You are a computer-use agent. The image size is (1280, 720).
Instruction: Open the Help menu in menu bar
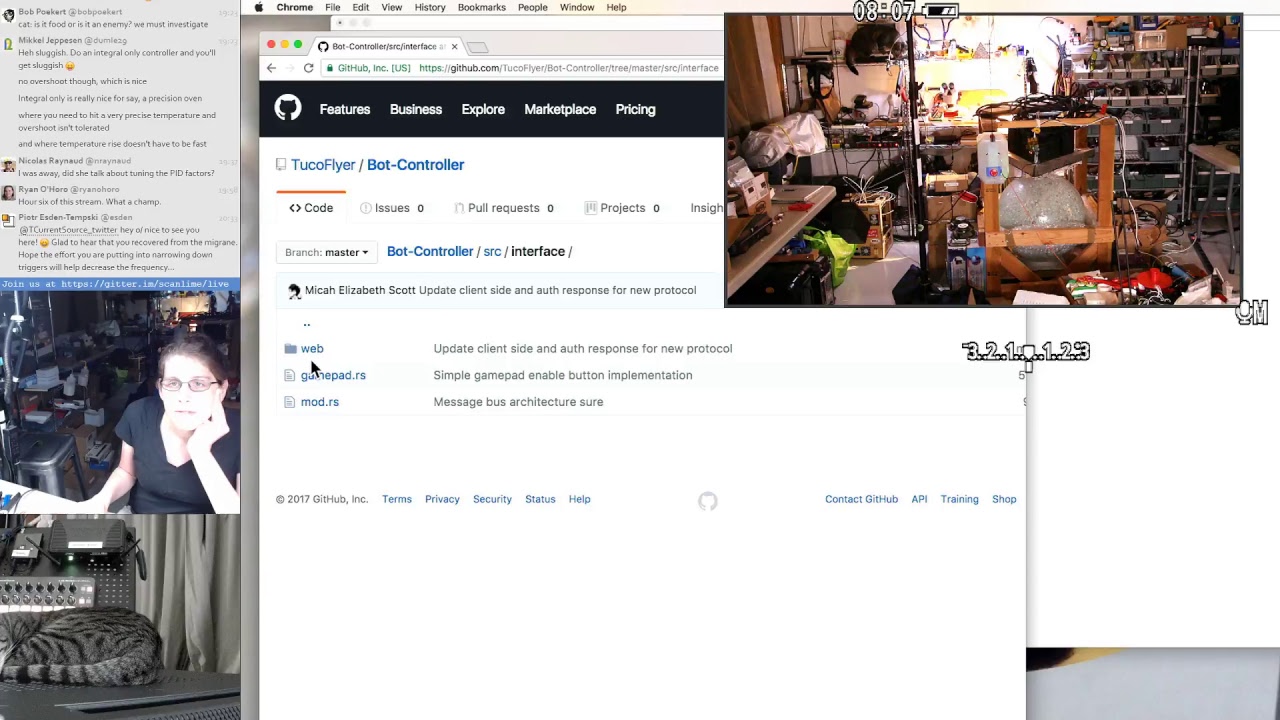pyautogui.click(x=616, y=7)
